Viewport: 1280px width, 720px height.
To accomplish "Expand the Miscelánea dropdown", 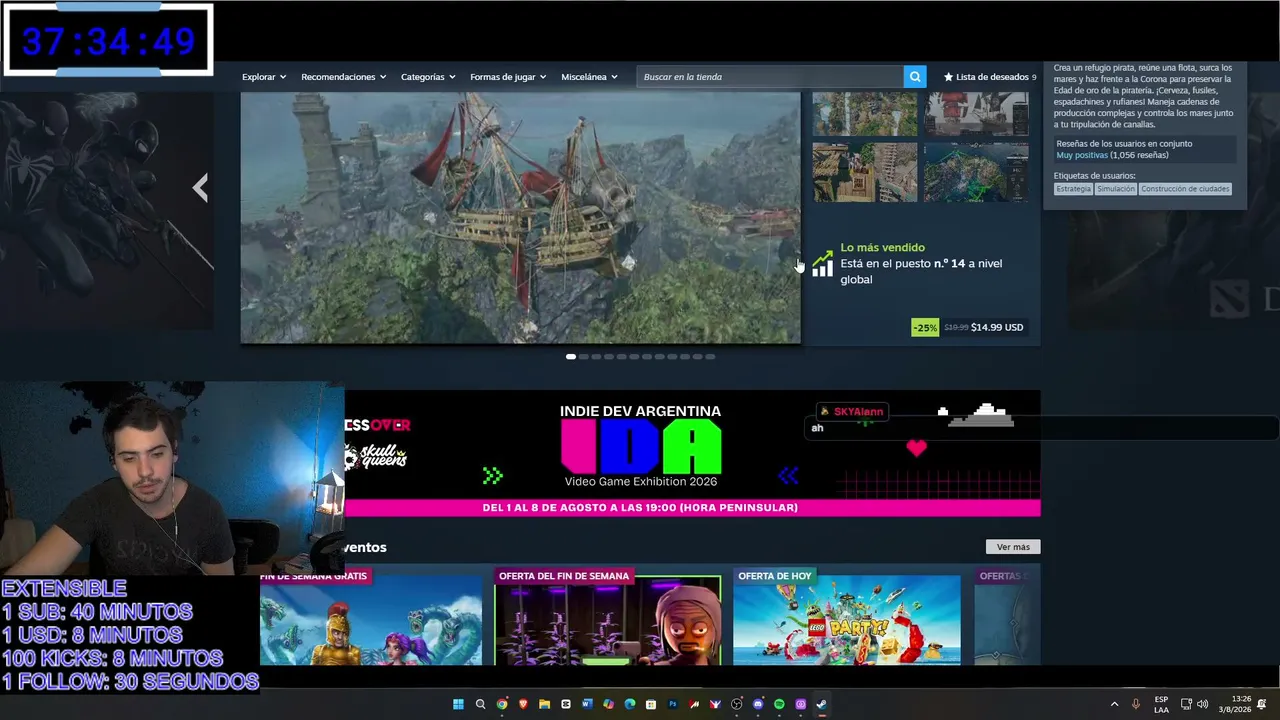I will coord(589,77).
